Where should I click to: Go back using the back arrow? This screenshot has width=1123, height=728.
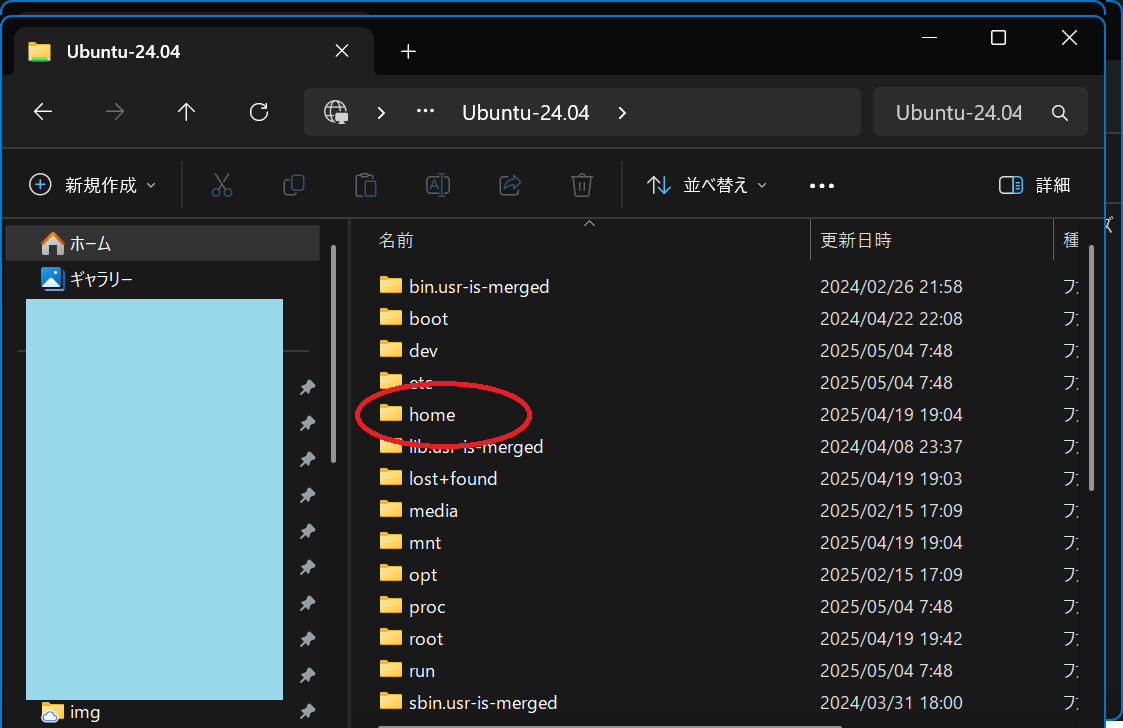tap(43, 112)
